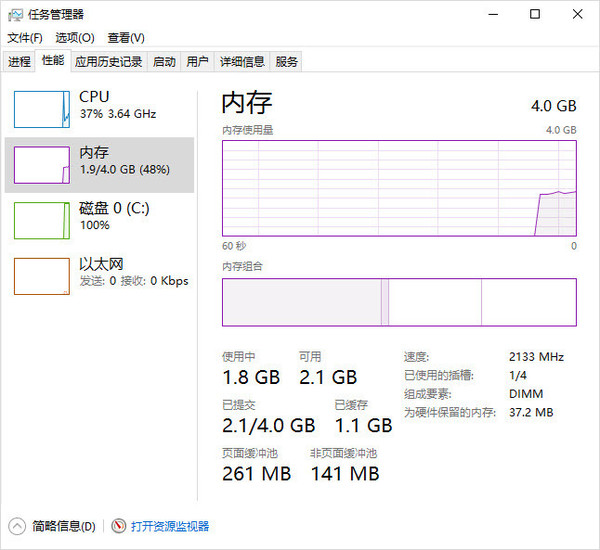This screenshot has height=550, width=600.
Task: Switch to the 应用历史记录 tab
Action: (x=108, y=62)
